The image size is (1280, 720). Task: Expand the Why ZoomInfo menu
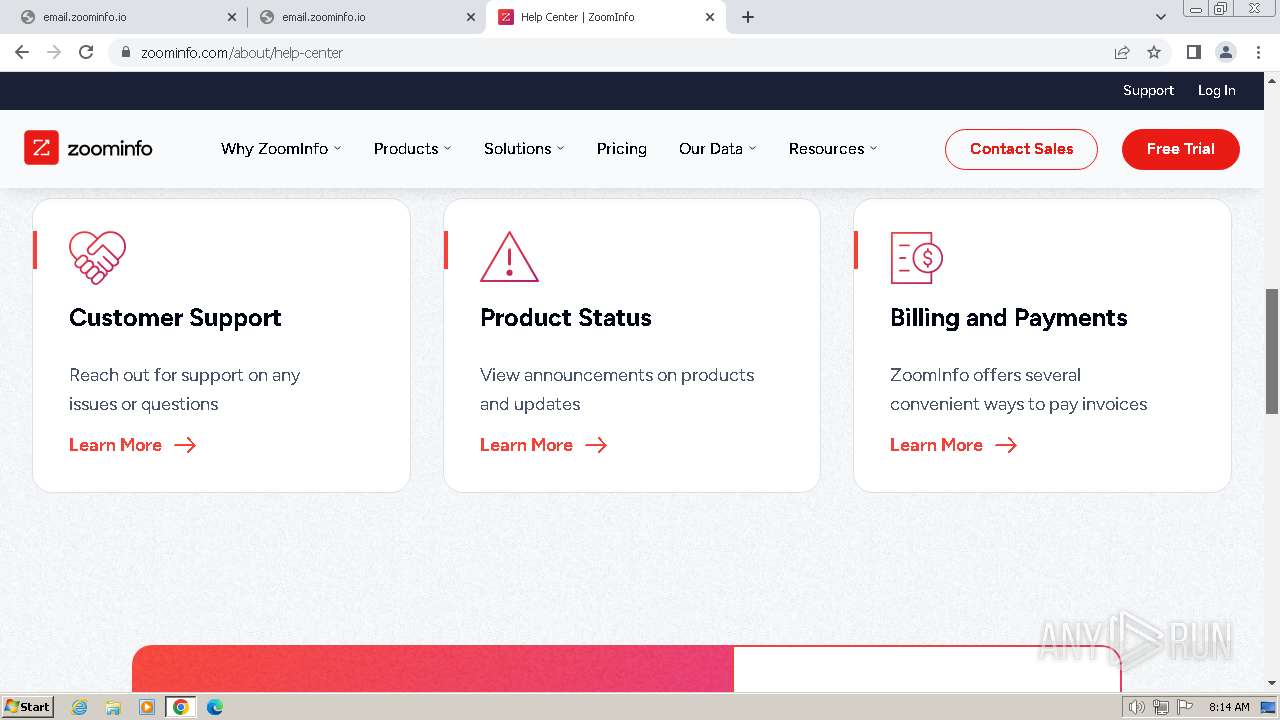coord(281,148)
